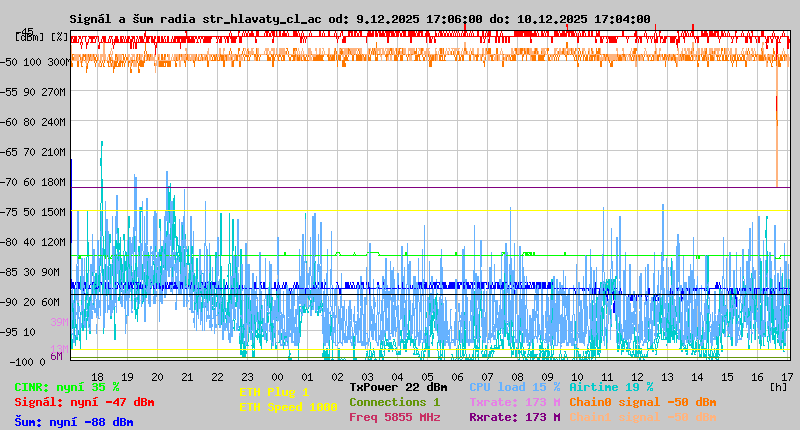
Task: Click the blue Šum -88 dBm legend entry
Action: tap(73, 422)
